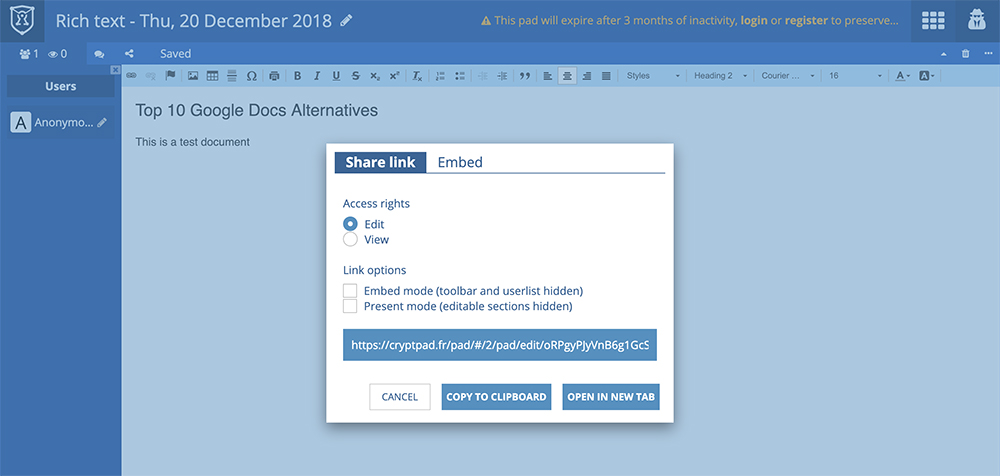This screenshot has width=1000, height=476.
Task: Click OPEN IN NEW TAB button
Action: [x=611, y=396]
